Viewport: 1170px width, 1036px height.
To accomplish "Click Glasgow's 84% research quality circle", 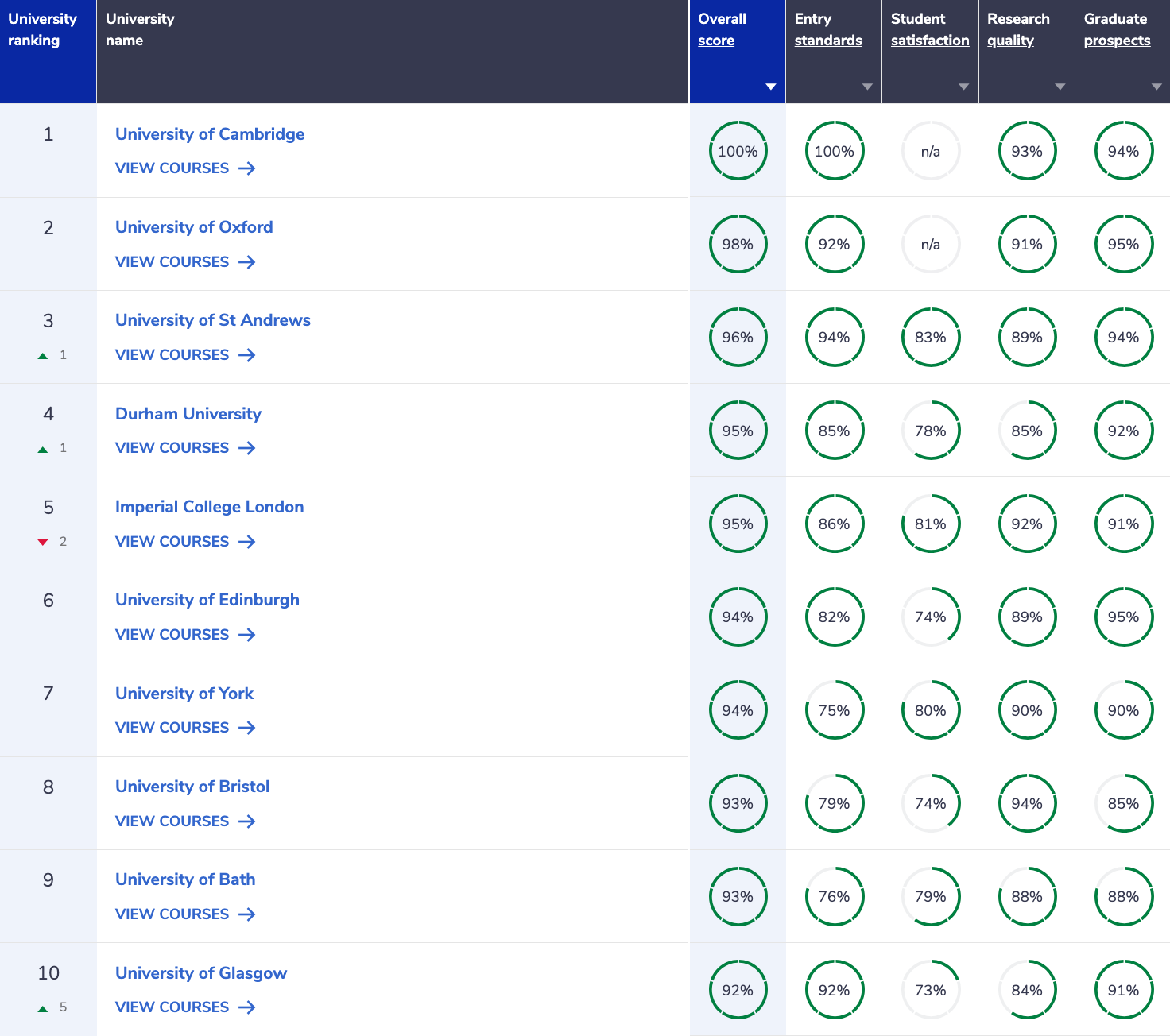I will point(1027,990).
